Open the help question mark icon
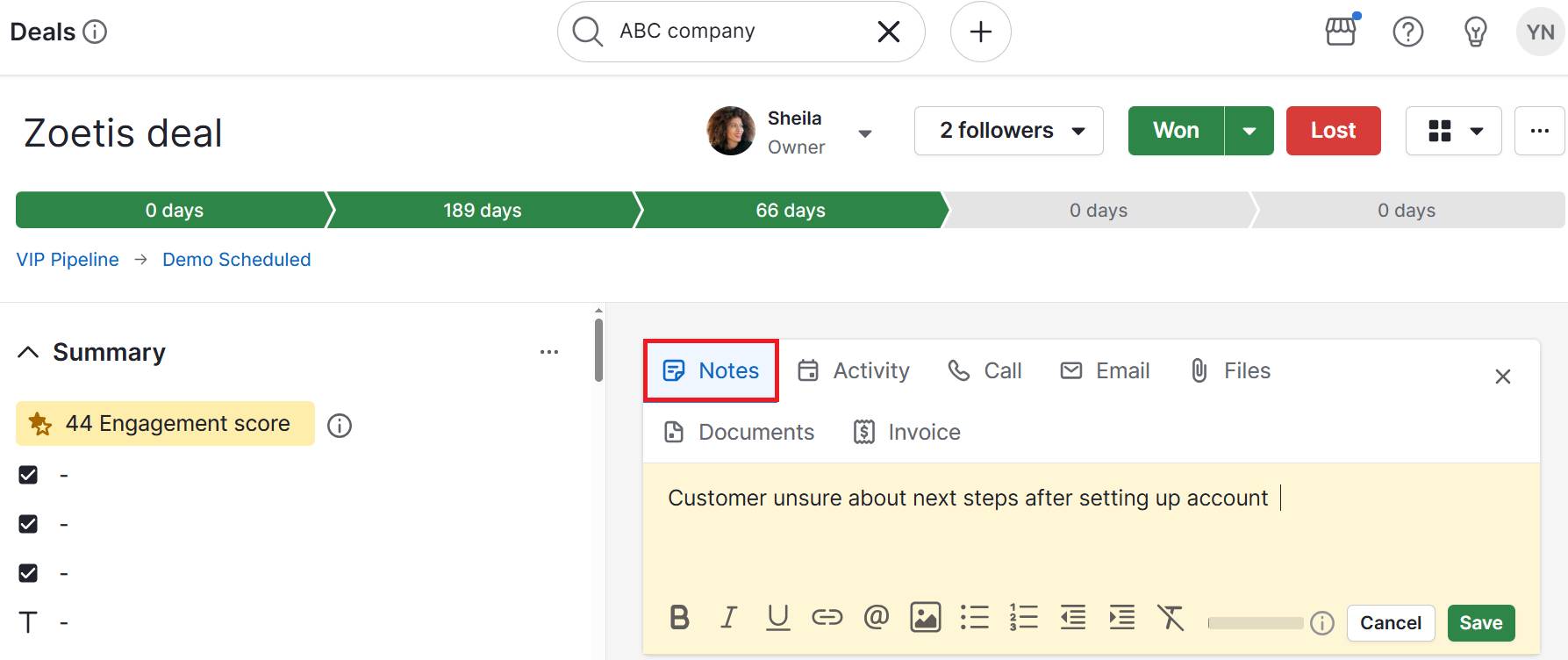Image resolution: width=1568 pixels, height=660 pixels. [x=1408, y=32]
